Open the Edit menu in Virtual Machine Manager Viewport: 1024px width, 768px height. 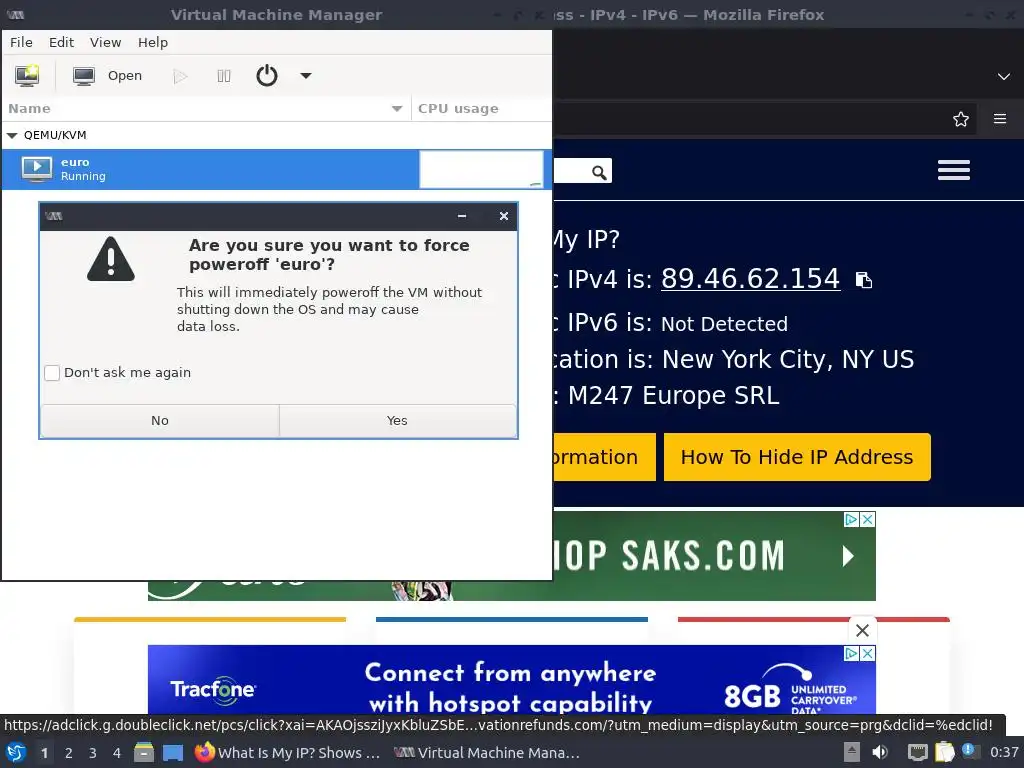[x=61, y=42]
